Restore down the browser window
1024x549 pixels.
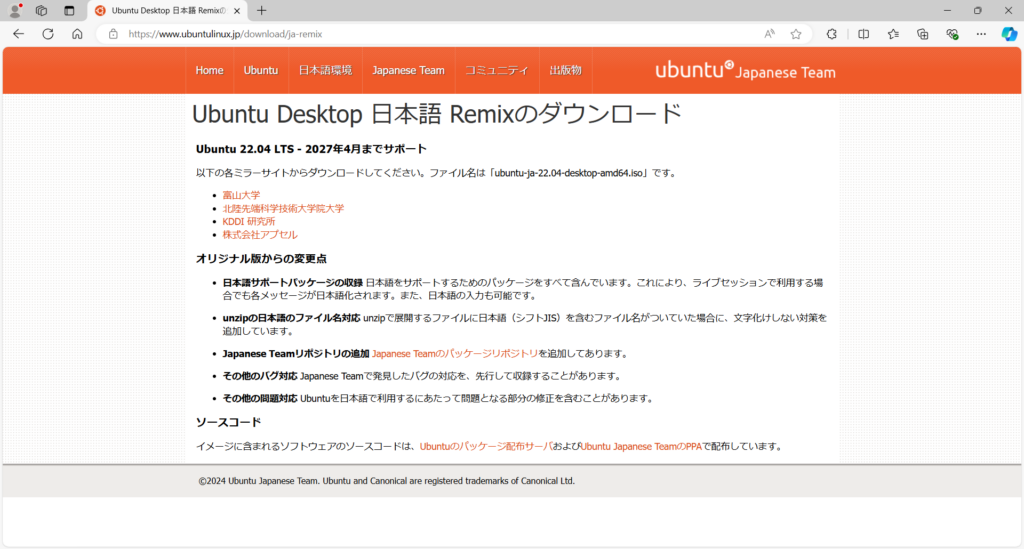coord(978,10)
